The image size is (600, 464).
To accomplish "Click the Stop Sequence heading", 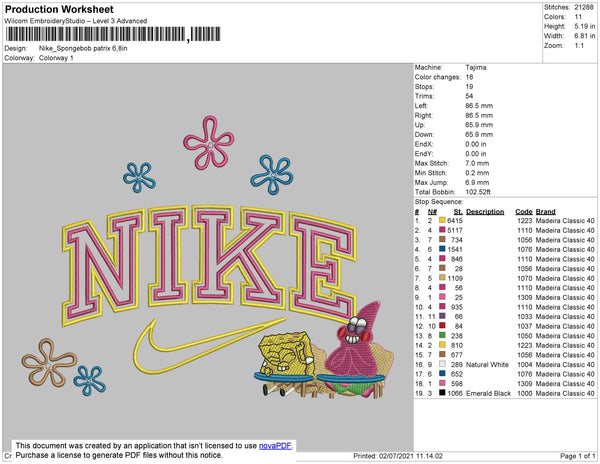I will pos(439,202).
